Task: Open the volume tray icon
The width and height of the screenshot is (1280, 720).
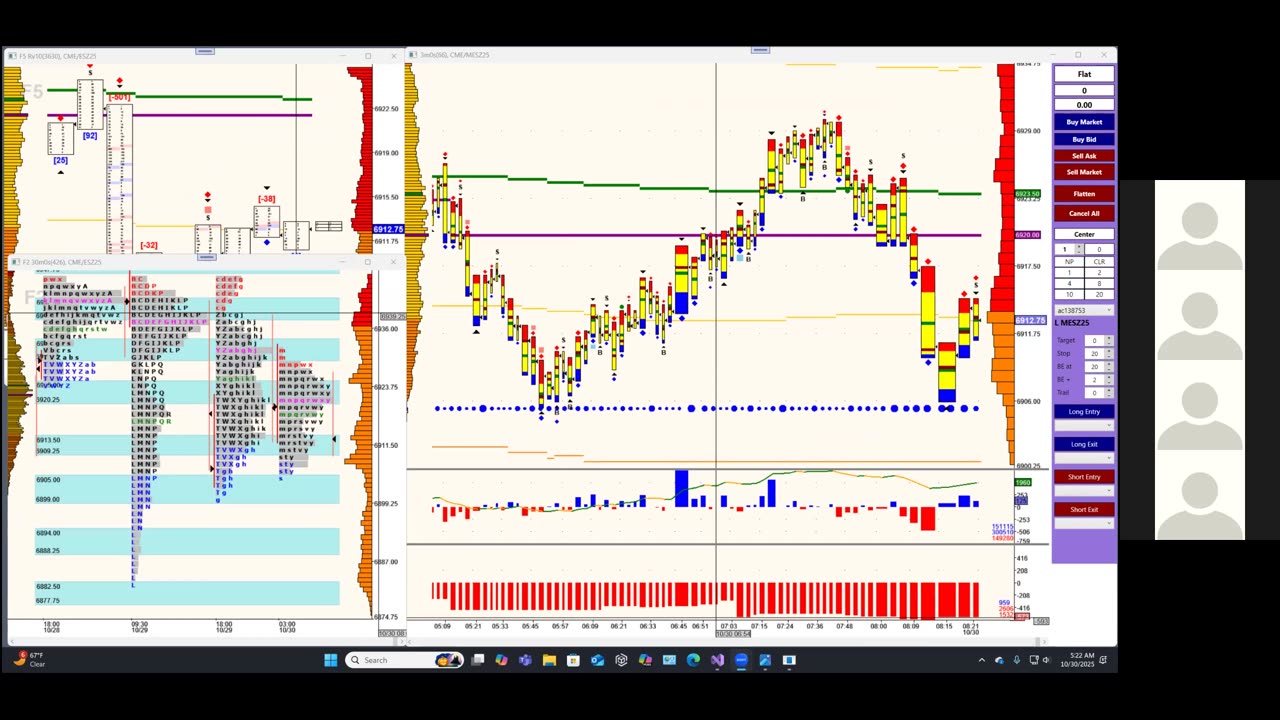Action: point(1047,660)
